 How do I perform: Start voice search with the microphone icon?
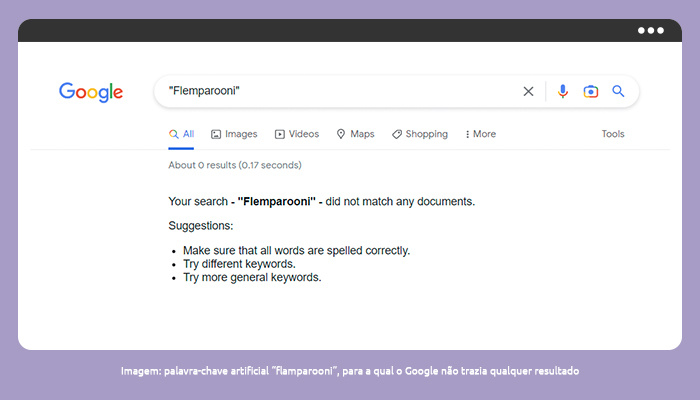(x=562, y=92)
